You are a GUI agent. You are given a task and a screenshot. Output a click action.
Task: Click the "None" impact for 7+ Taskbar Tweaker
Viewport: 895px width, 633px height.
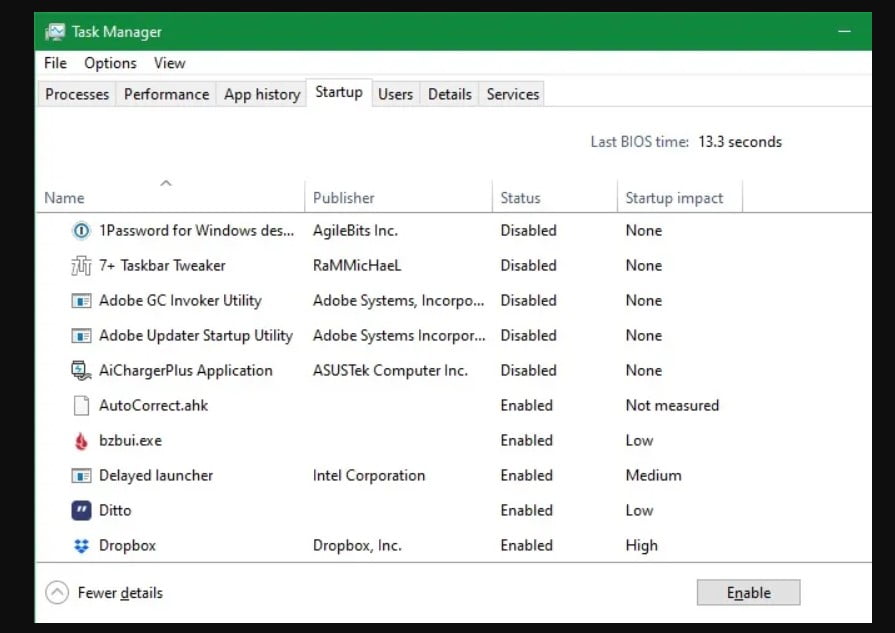pos(644,265)
